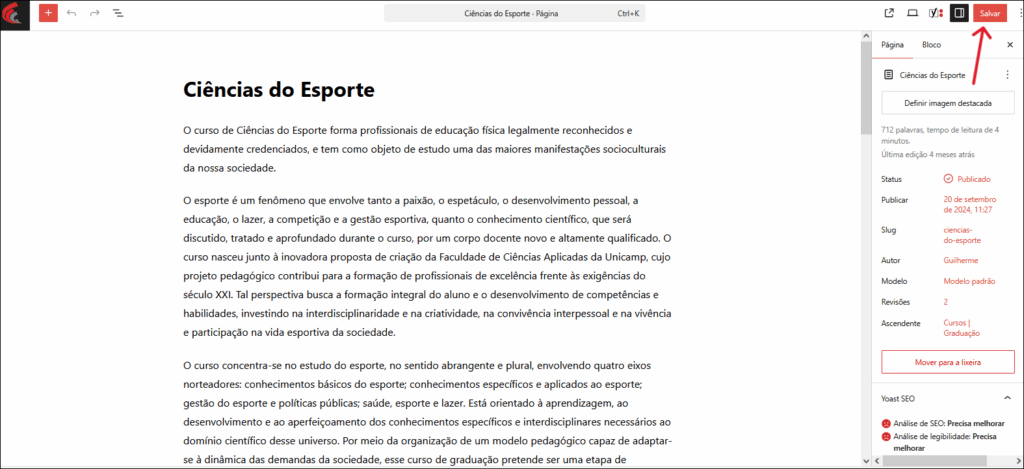The width and height of the screenshot is (1024, 469).
Task: Click the view page external link icon
Action: pyautogui.click(x=889, y=13)
